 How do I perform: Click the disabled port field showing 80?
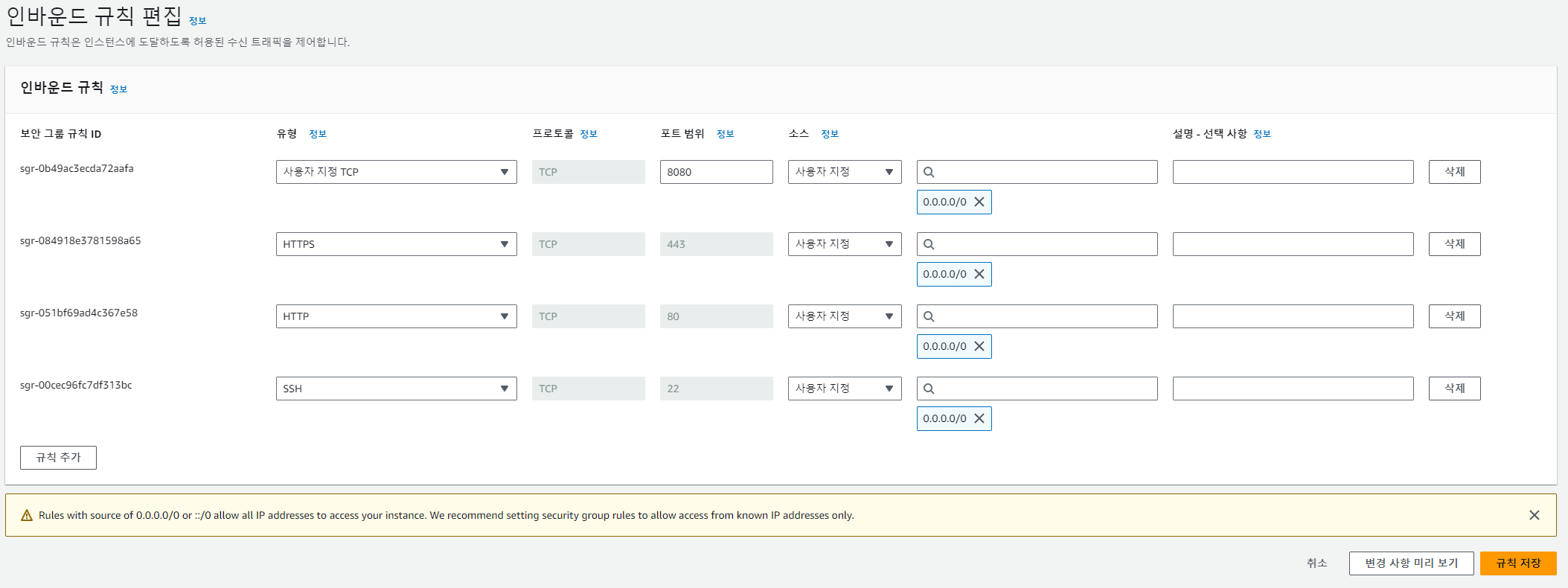pos(716,316)
